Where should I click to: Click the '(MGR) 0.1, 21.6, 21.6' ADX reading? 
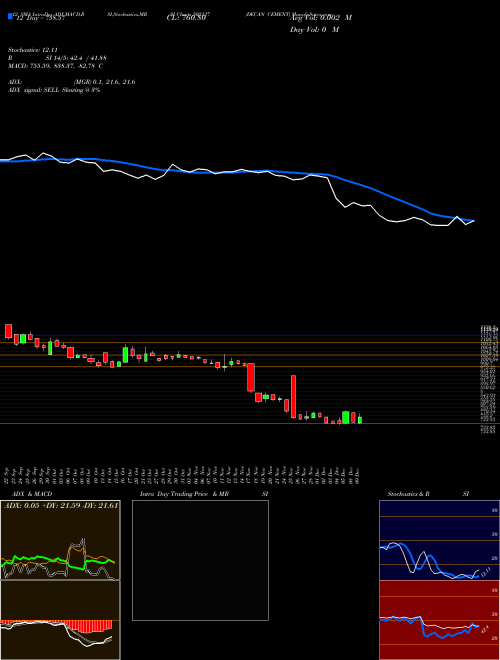point(104,82)
